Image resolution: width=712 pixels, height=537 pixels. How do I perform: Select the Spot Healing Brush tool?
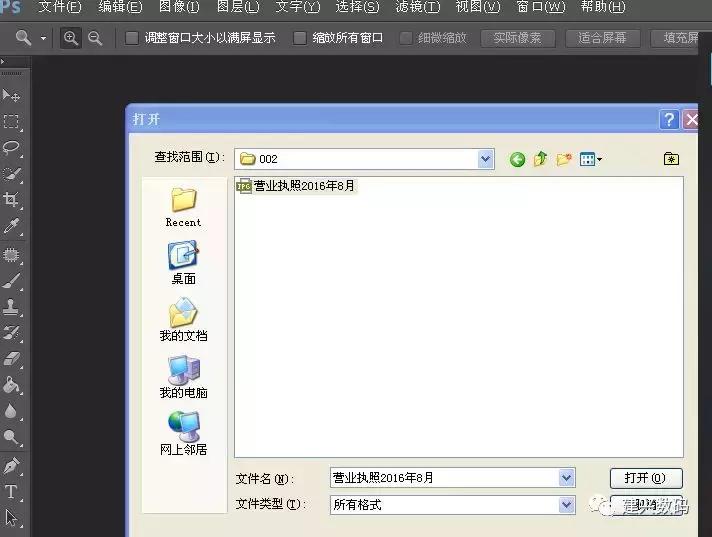click(11, 255)
